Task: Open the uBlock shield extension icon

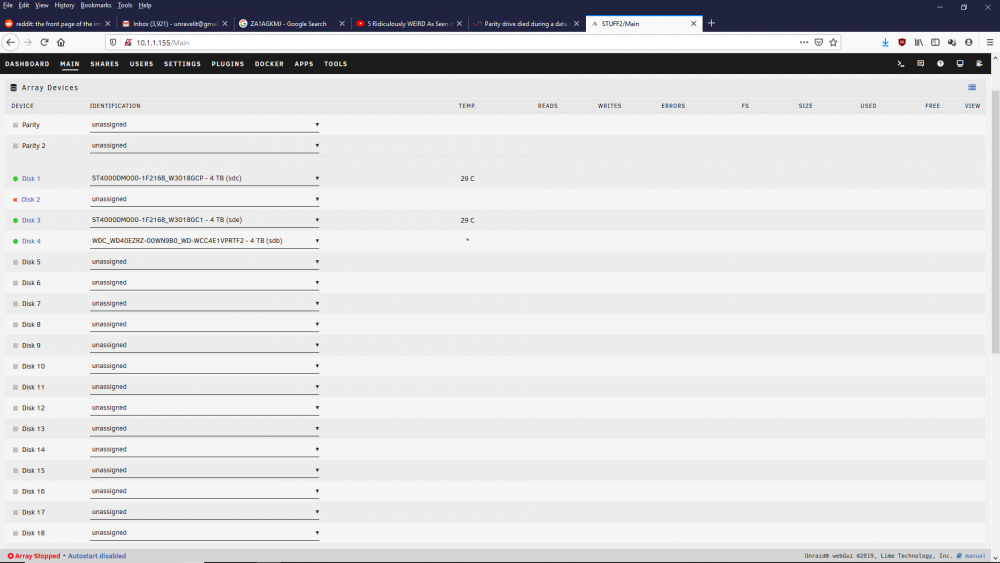Action: pyautogui.click(x=902, y=42)
